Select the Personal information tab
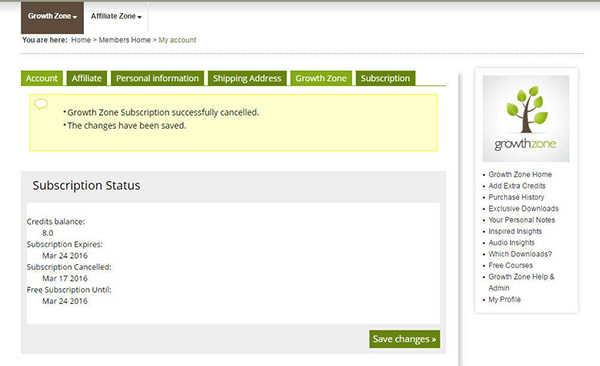Screen dimensions: 600x366 coord(158,78)
